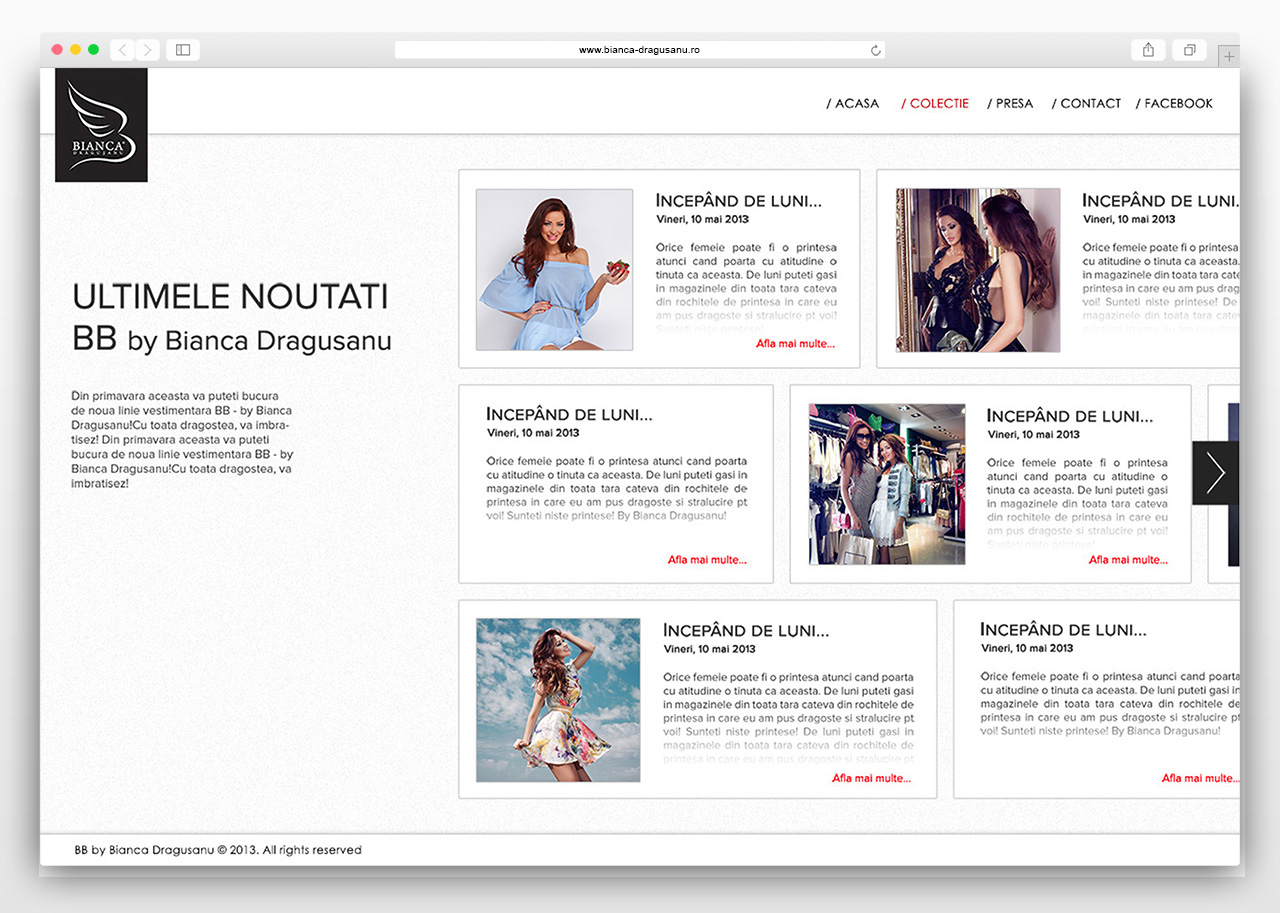Click 'Afla mai multe...' in floral dress card

(872, 778)
